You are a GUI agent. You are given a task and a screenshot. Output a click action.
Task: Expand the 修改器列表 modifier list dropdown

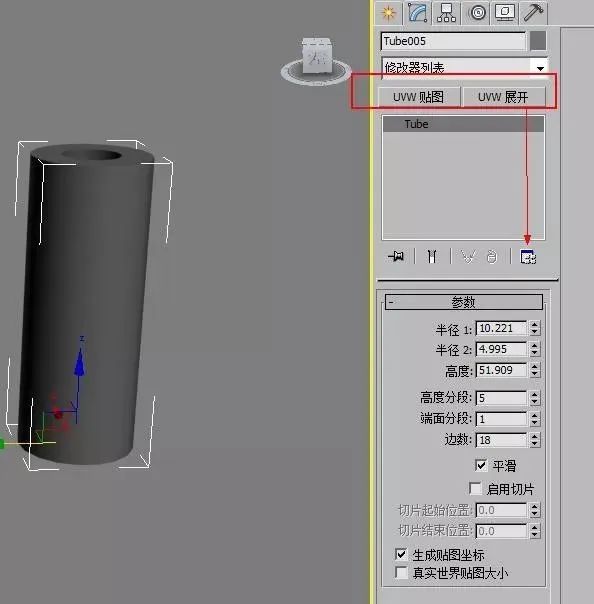(540, 68)
